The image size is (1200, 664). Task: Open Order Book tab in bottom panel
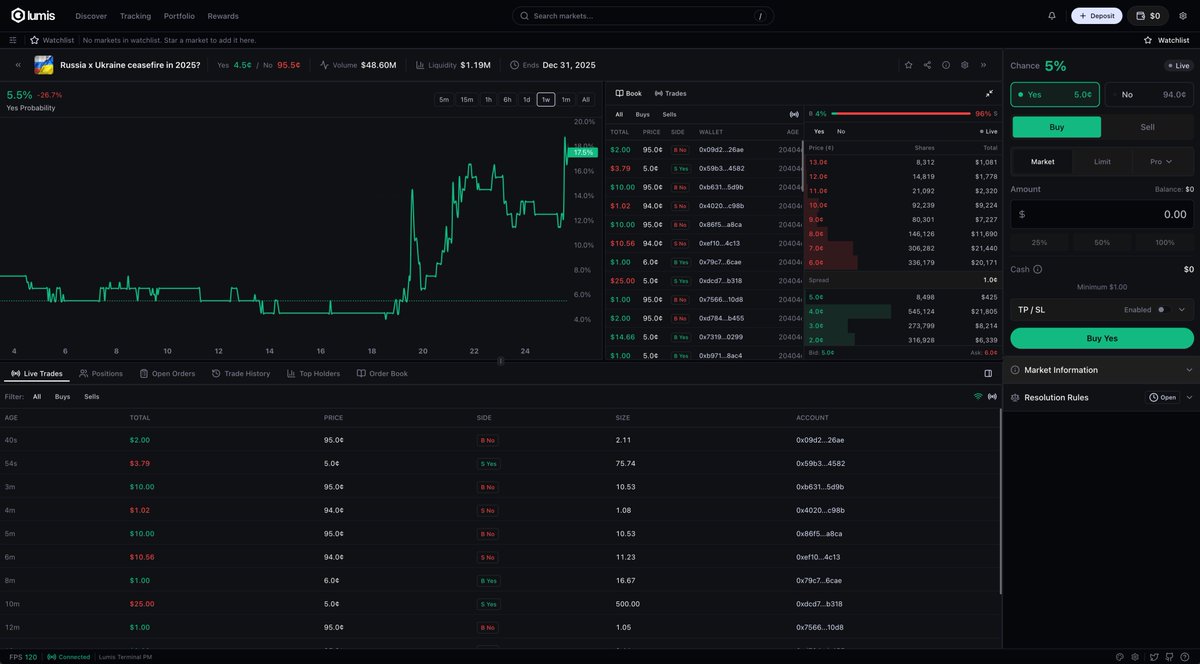tap(382, 373)
